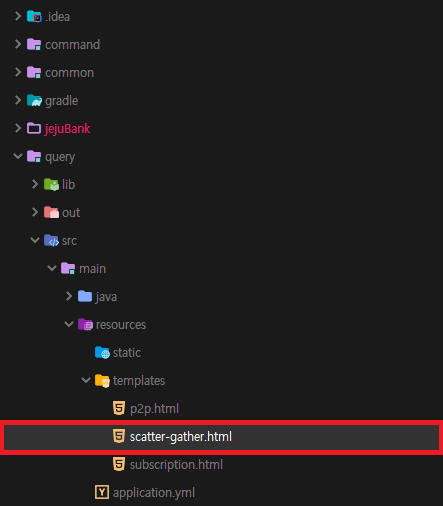Expand the java folder chevron
This screenshot has height=506, width=443.
coord(69,296)
